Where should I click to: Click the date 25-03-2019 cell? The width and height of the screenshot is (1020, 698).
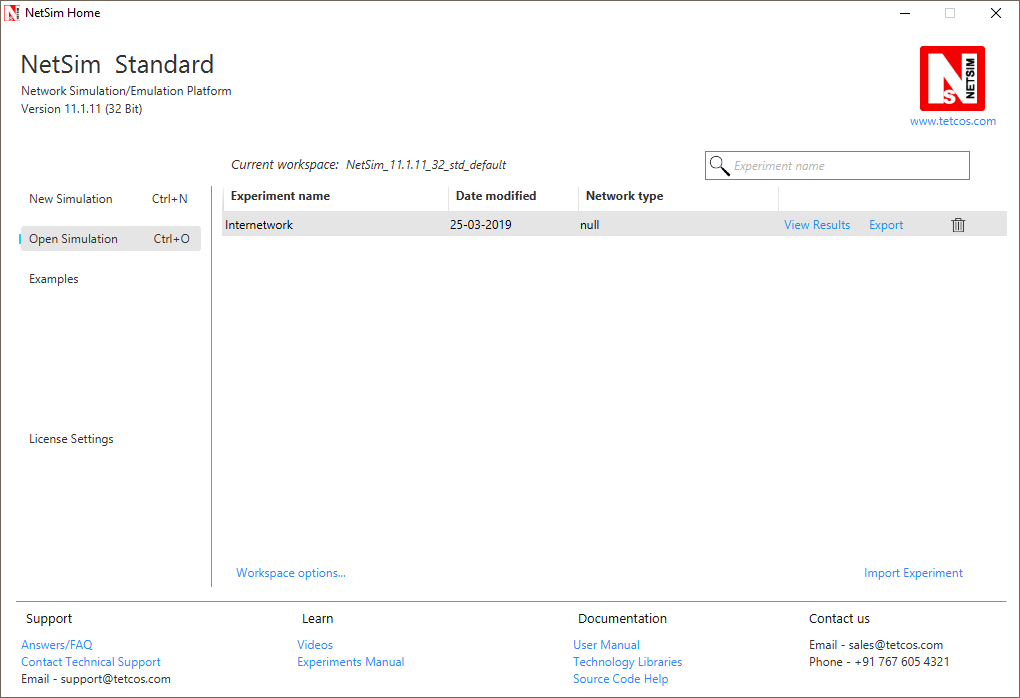pos(480,225)
